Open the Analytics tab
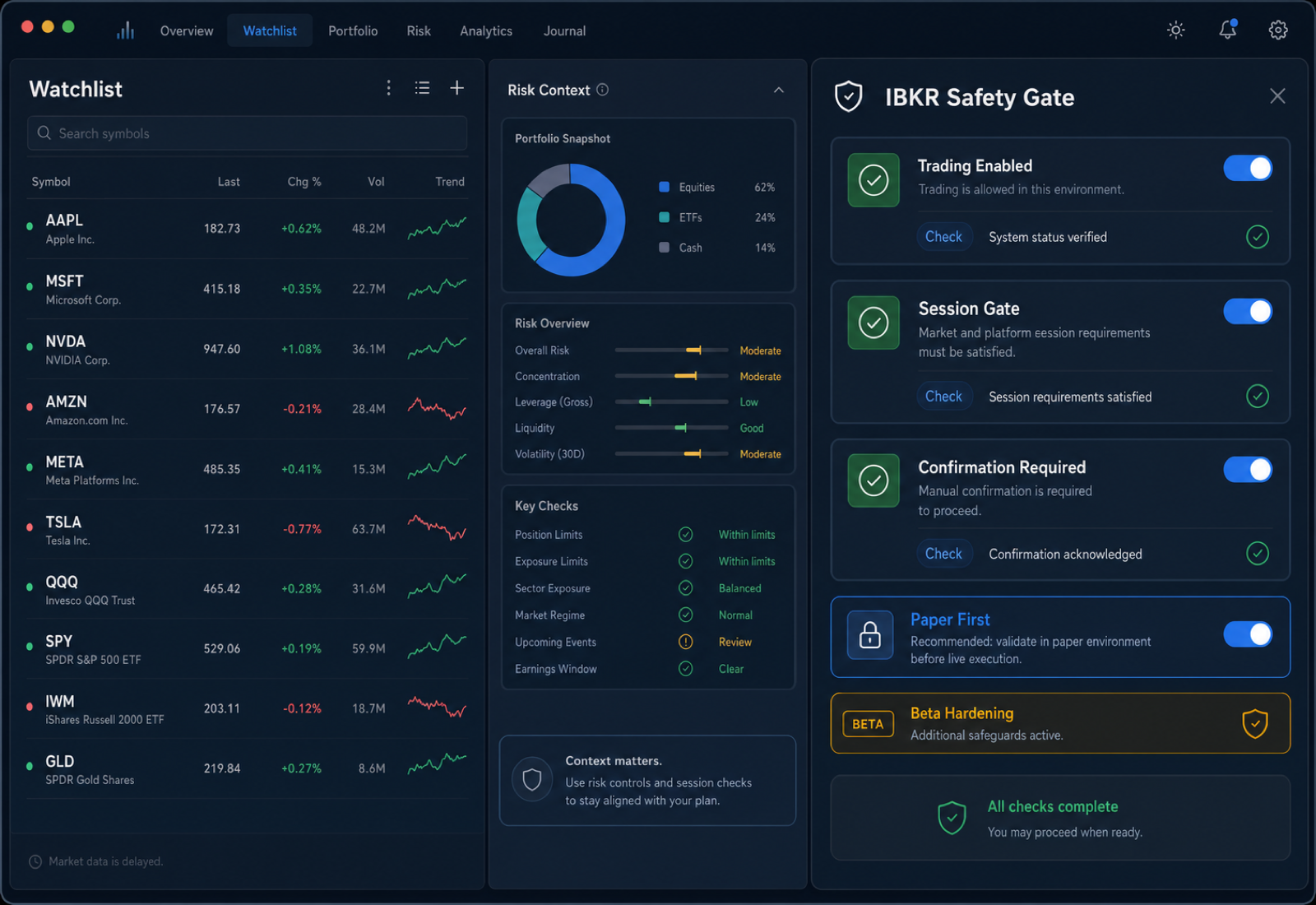This screenshot has height=905, width=1316. click(486, 31)
